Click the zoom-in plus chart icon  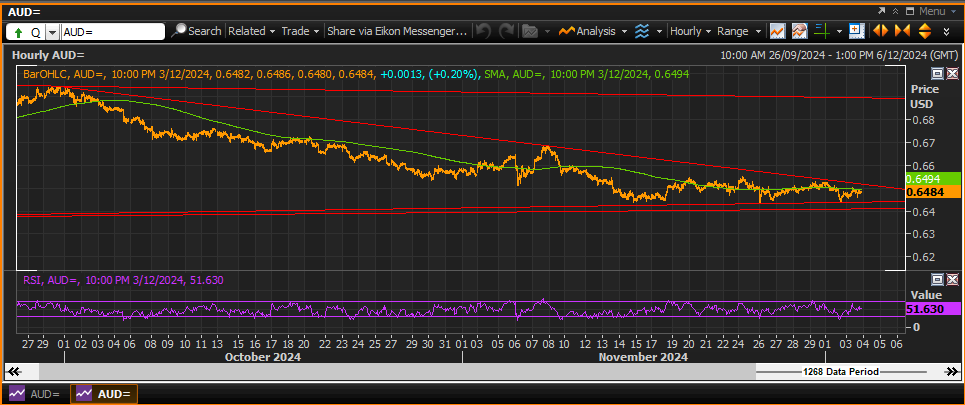pos(856,31)
